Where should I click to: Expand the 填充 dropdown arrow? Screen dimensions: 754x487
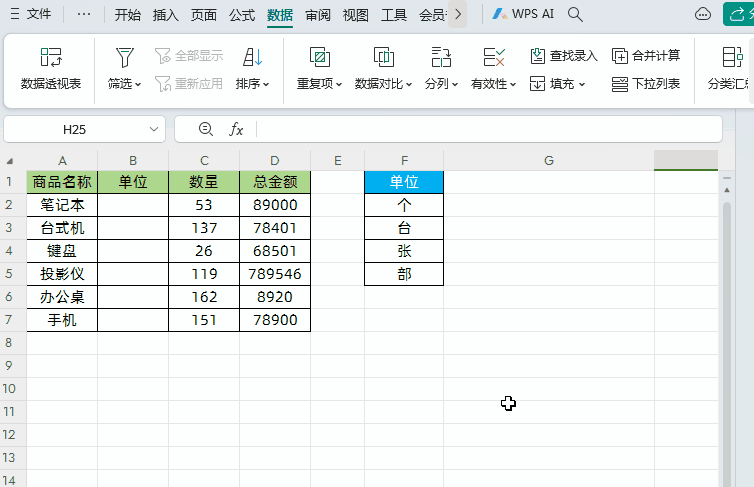click(582, 85)
